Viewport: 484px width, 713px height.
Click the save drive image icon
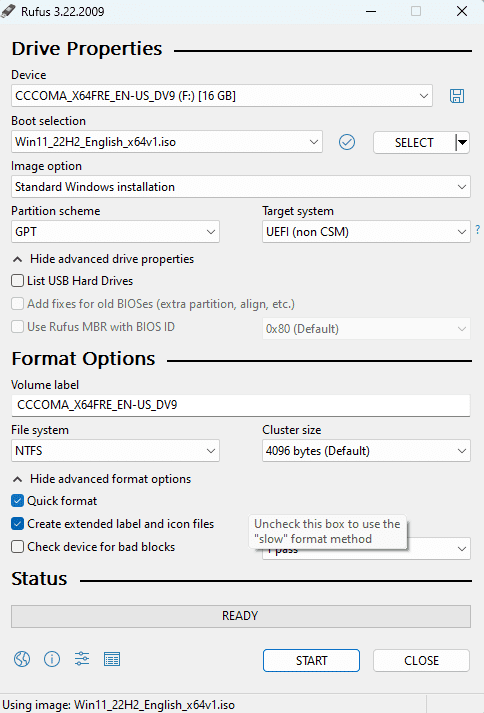click(x=457, y=96)
